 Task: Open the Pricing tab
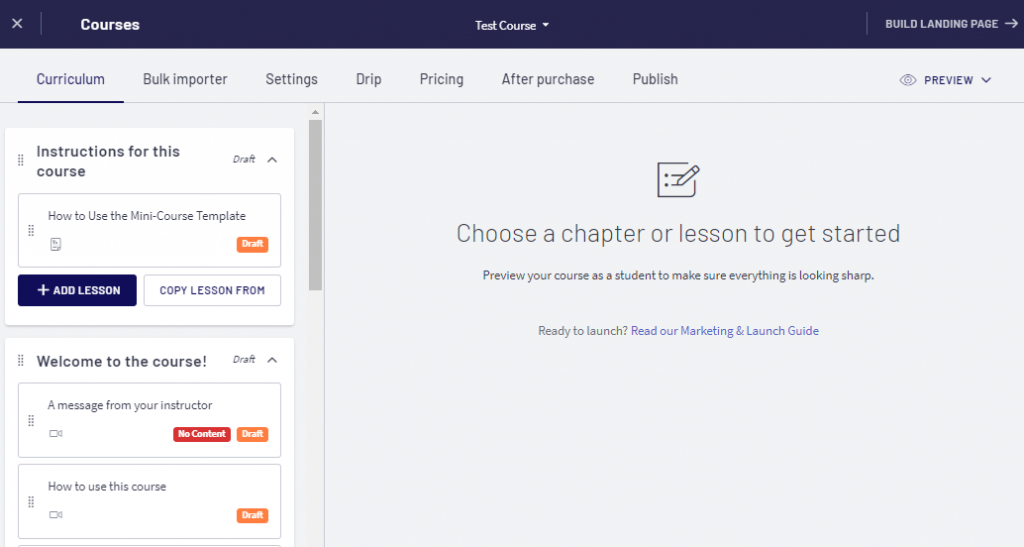click(x=441, y=79)
